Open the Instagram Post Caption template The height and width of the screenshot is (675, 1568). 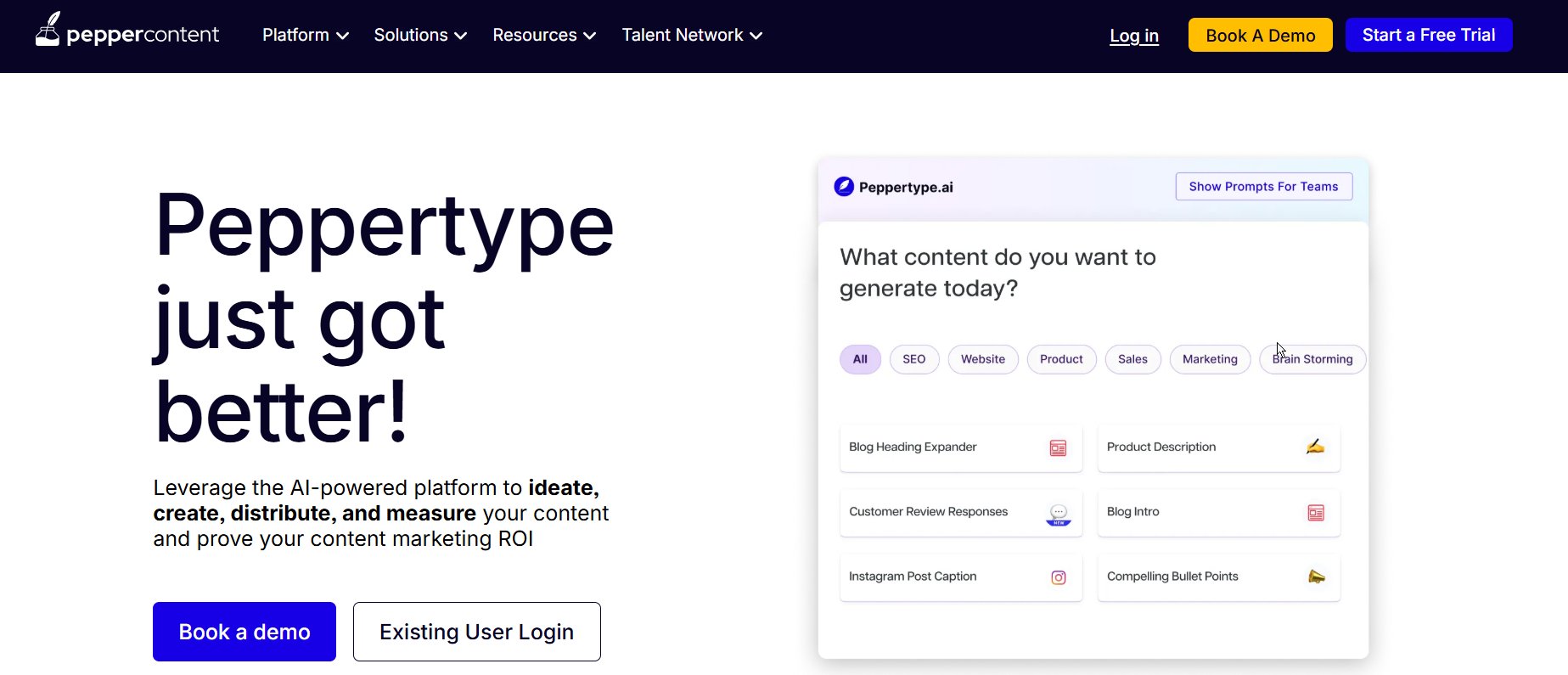[961, 577]
